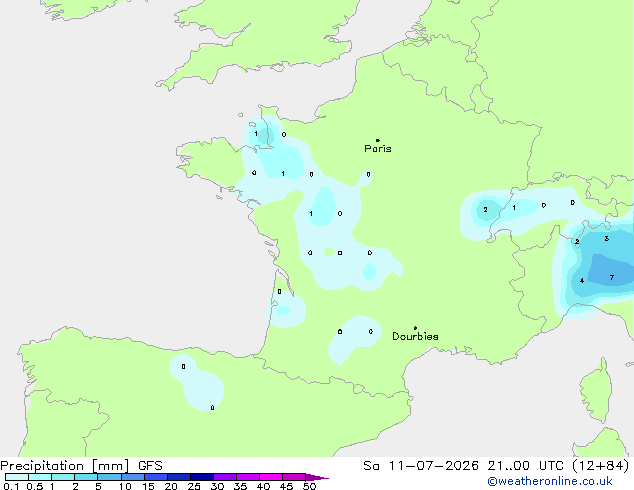
Task: Click precipitation value '4' on the map
Action: pos(582,281)
